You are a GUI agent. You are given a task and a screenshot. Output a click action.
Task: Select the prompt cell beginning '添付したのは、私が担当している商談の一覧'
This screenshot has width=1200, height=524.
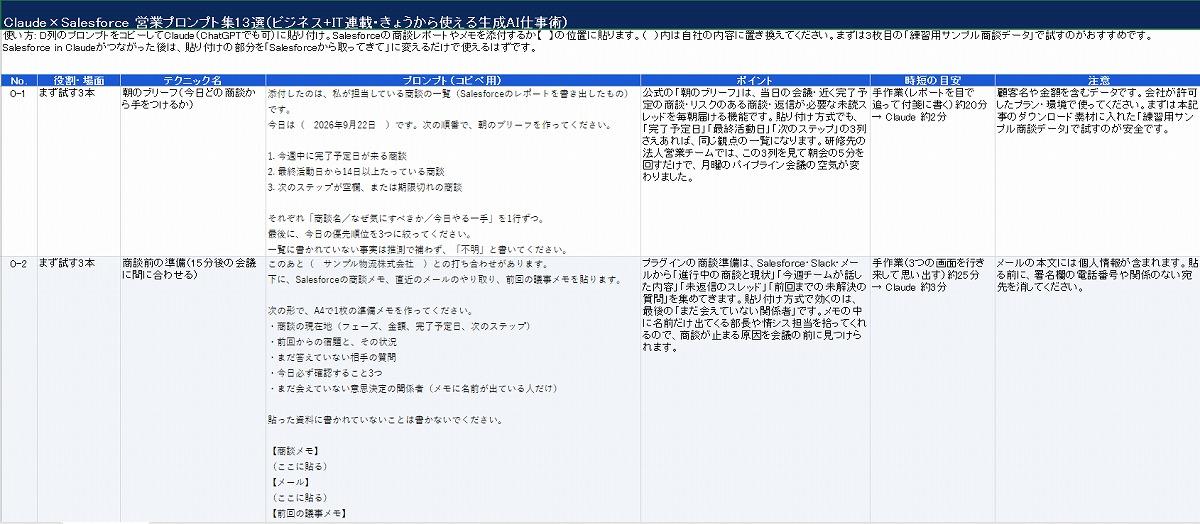(x=451, y=170)
